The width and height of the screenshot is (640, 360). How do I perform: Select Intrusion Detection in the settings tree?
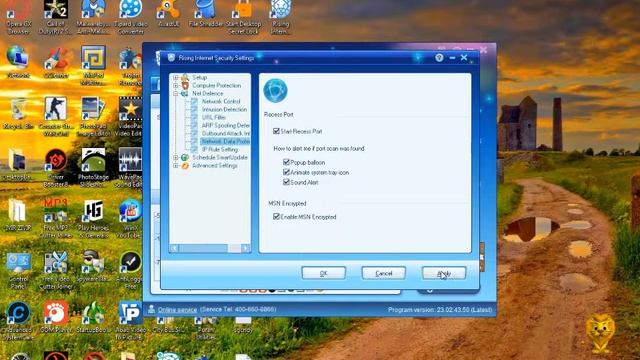coord(224,109)
